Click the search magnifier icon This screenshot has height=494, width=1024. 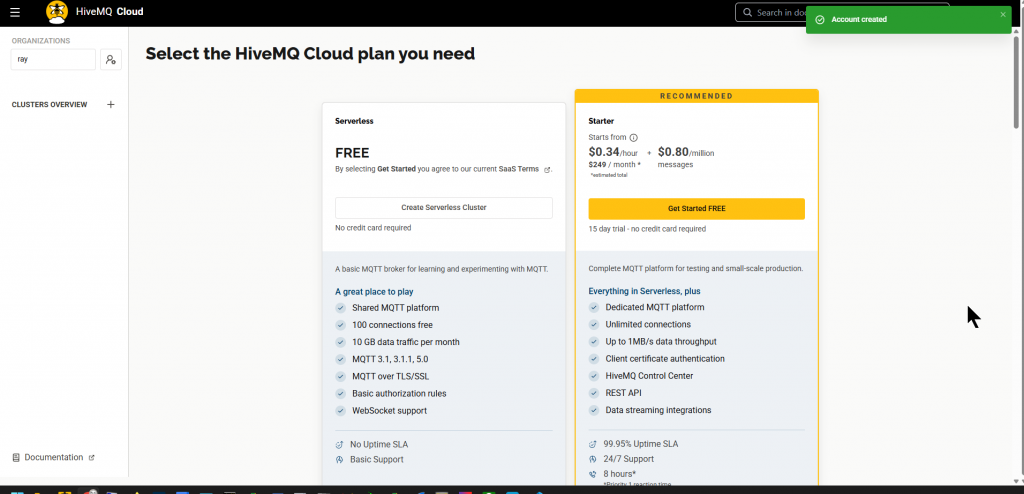click(747, 13)
